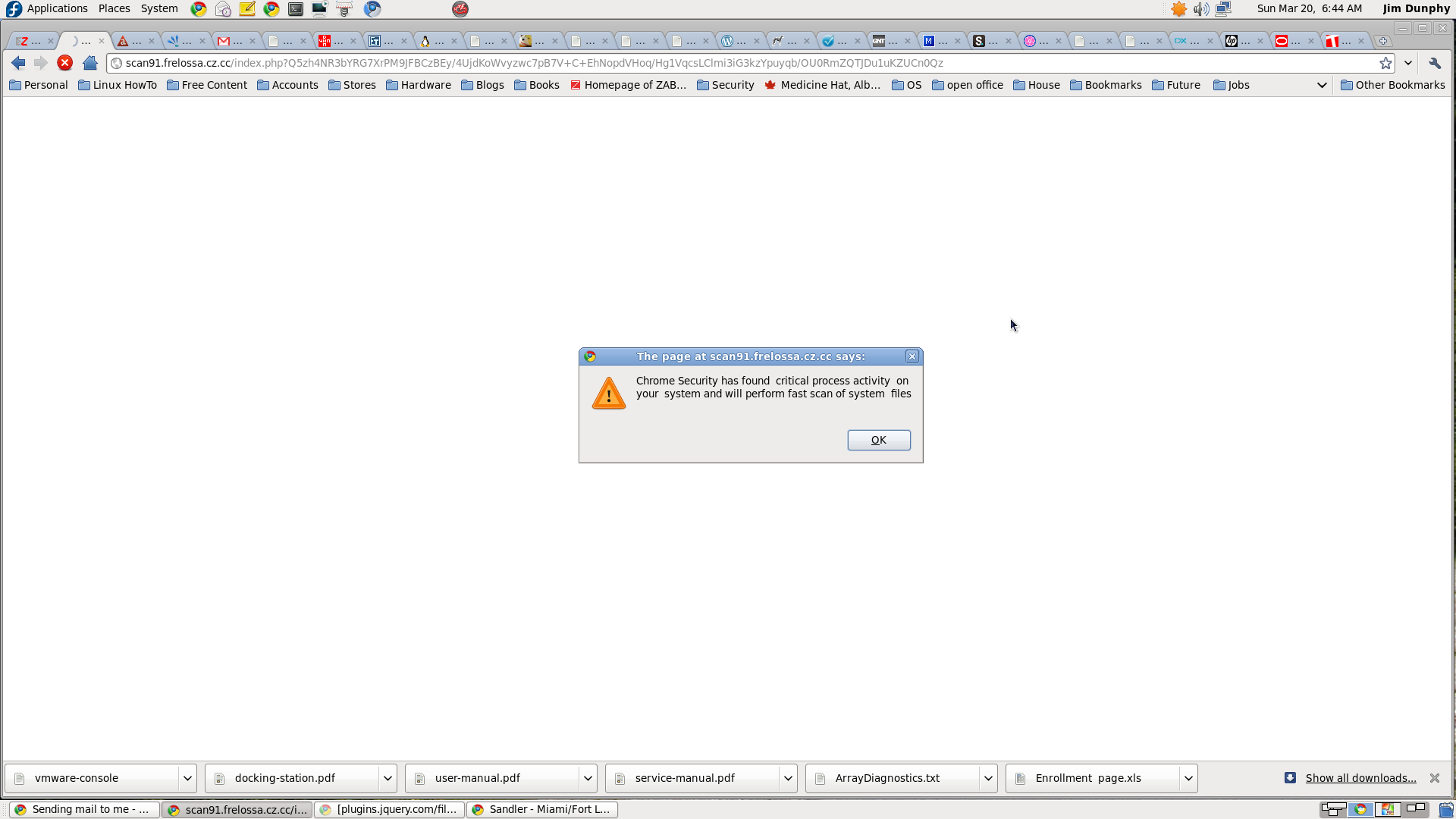Click the warning triangle icon in dialog
The height and width of the screenshot is (819, 1456).
[609, 392]
